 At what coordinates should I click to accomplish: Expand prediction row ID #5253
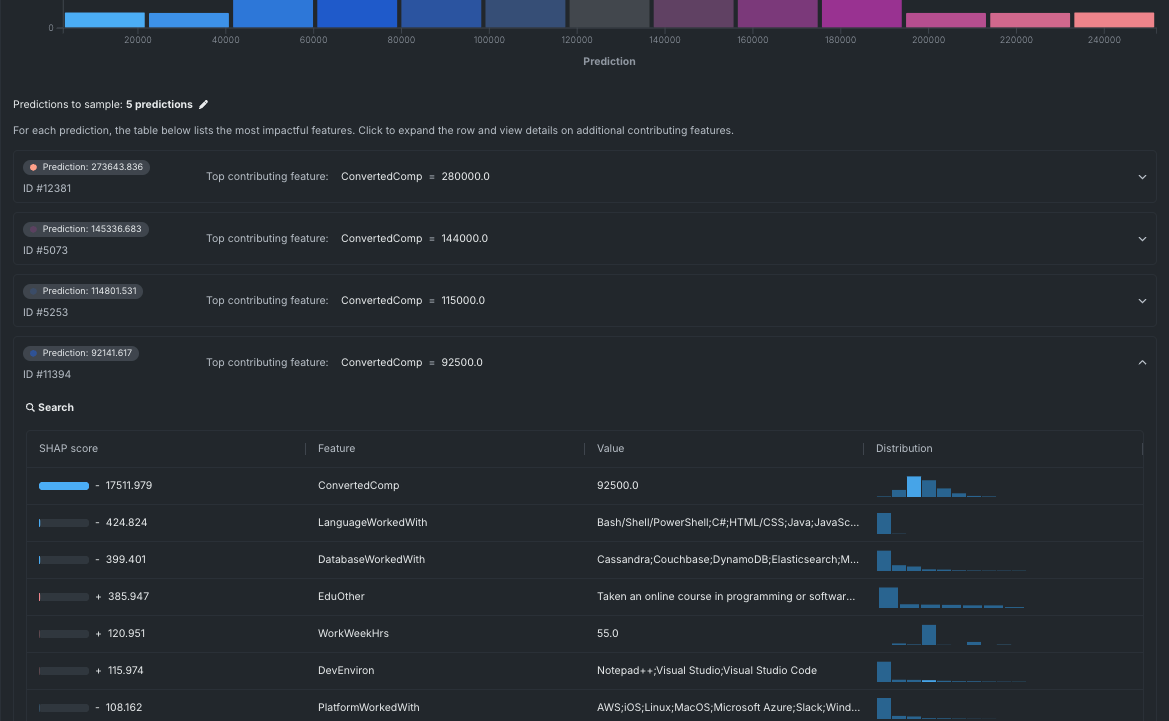(1142, 301)
